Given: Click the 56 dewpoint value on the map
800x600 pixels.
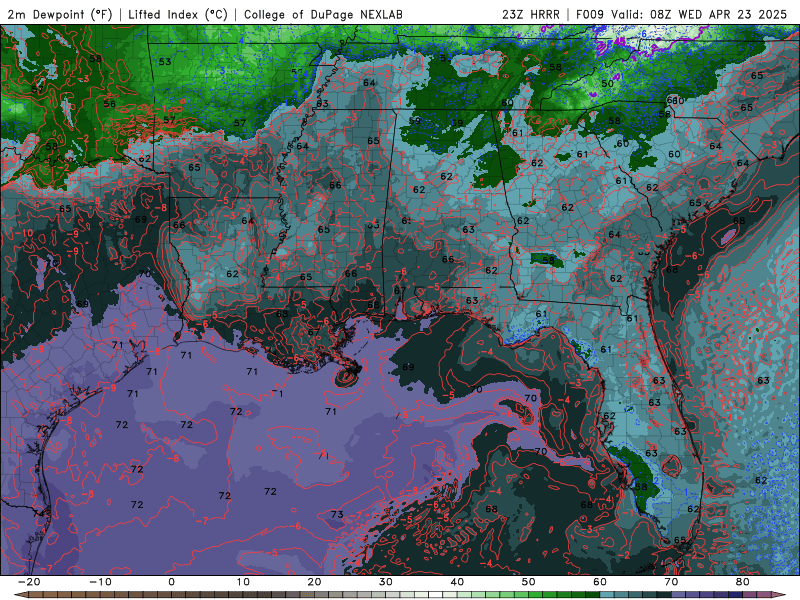Looking at the screenshot, I should 110,104.
